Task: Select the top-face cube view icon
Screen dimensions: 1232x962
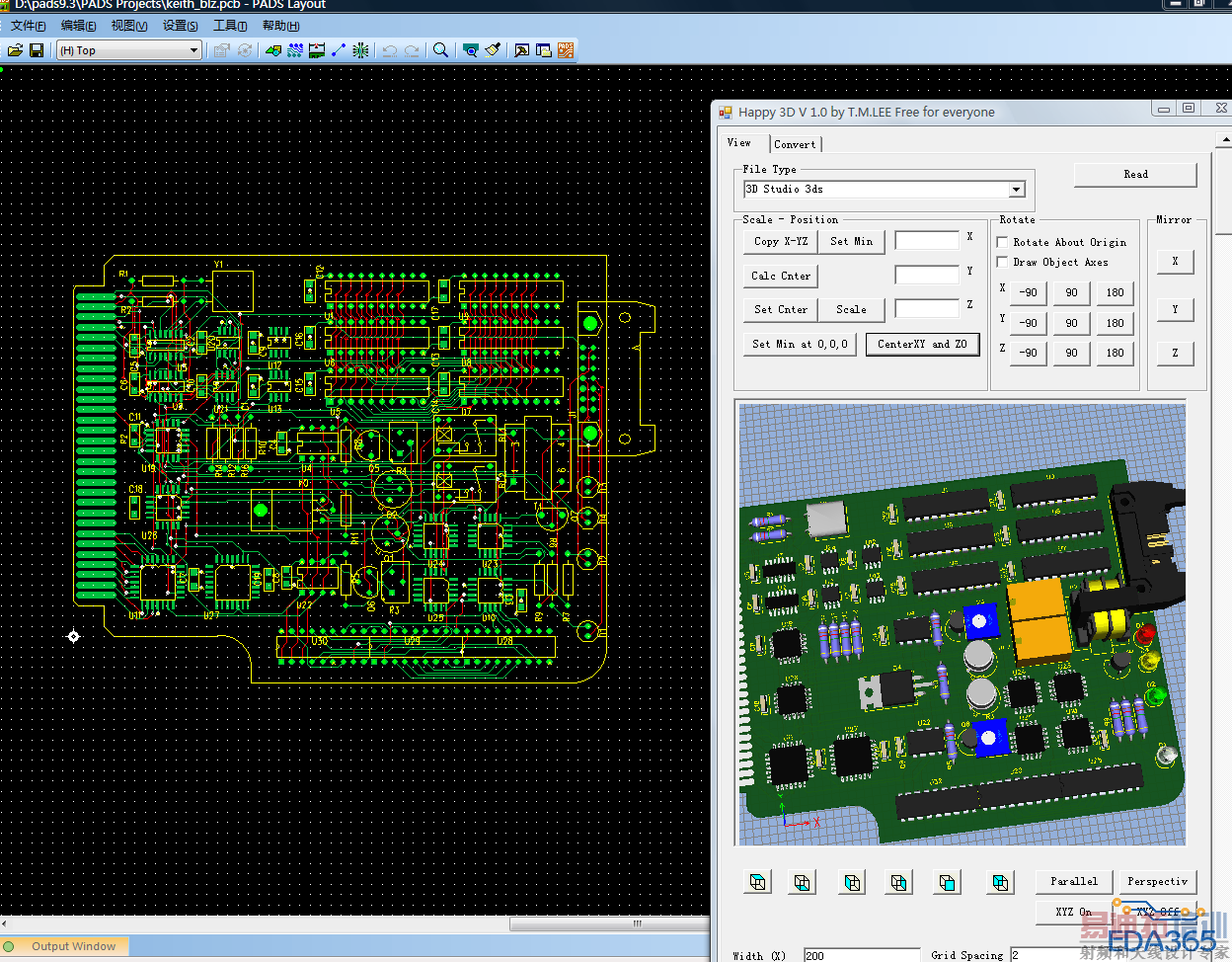Action: 758,882
